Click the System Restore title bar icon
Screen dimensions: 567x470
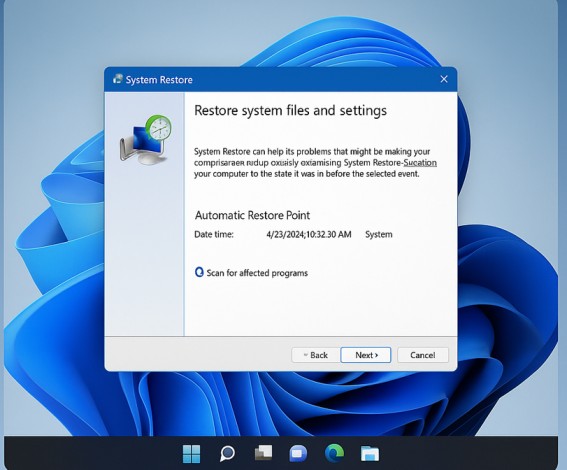pos(118,79)
